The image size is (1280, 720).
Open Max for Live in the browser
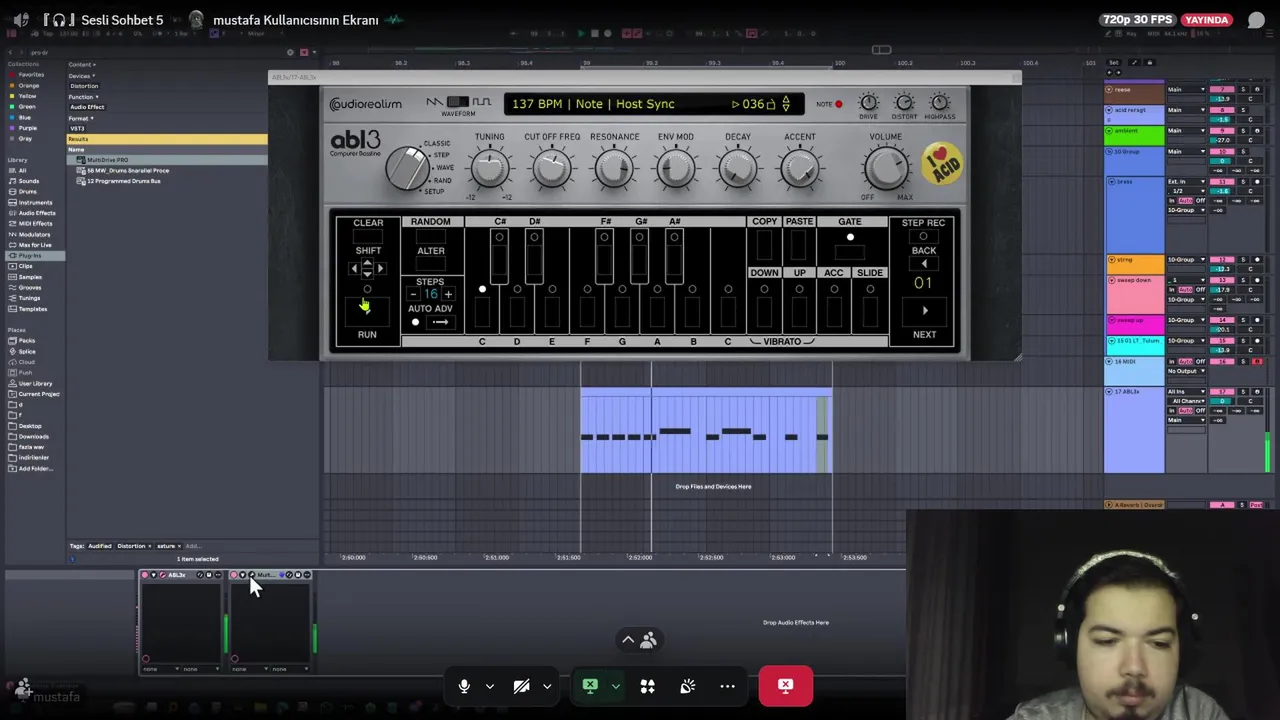(x=35, y=245)
